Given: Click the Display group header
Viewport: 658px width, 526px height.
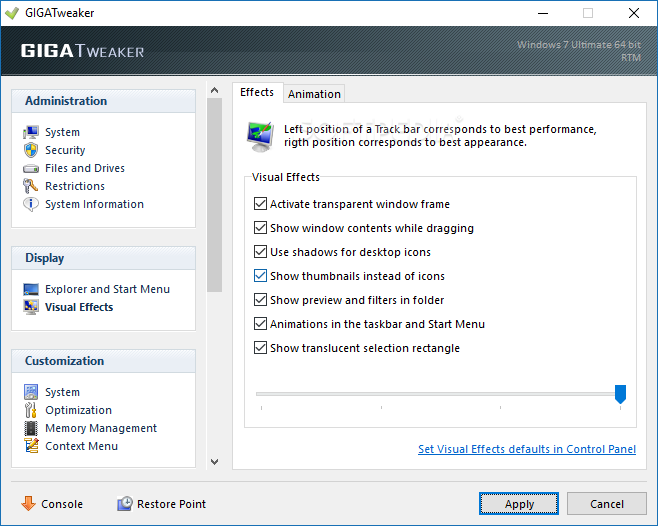Looking at the screenshot, I should [x=104, y=258].
